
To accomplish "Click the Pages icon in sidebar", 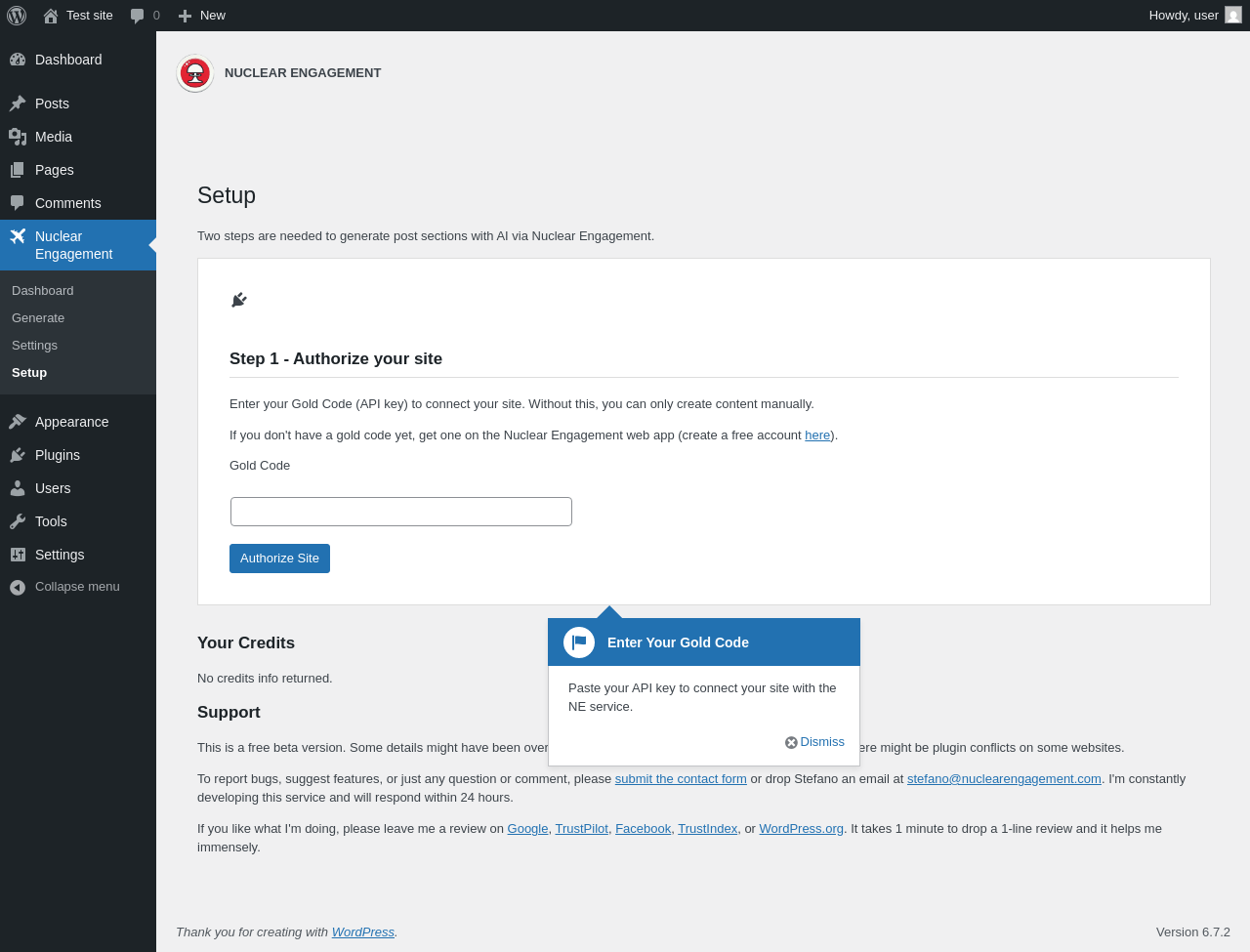I will click(x=18, y=170).
